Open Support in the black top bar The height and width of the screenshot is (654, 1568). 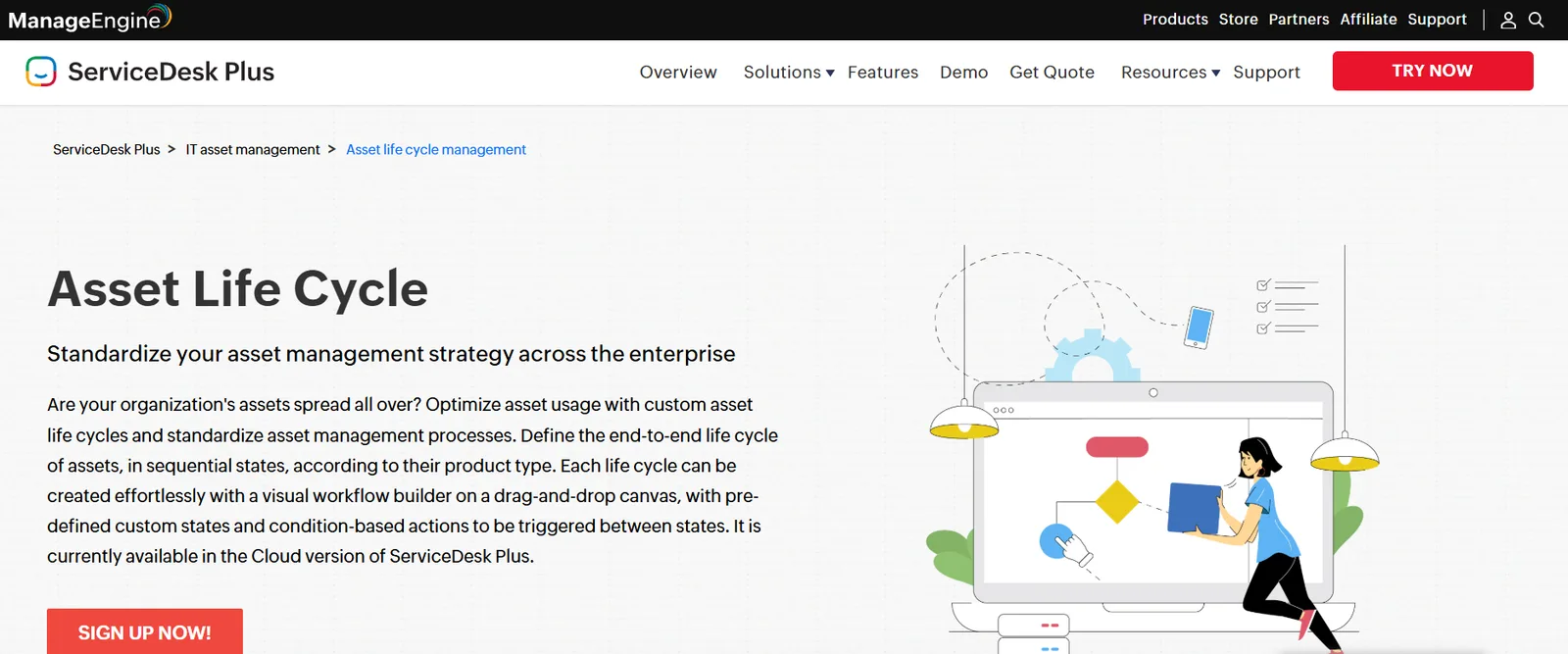[x=1437, y=20]
